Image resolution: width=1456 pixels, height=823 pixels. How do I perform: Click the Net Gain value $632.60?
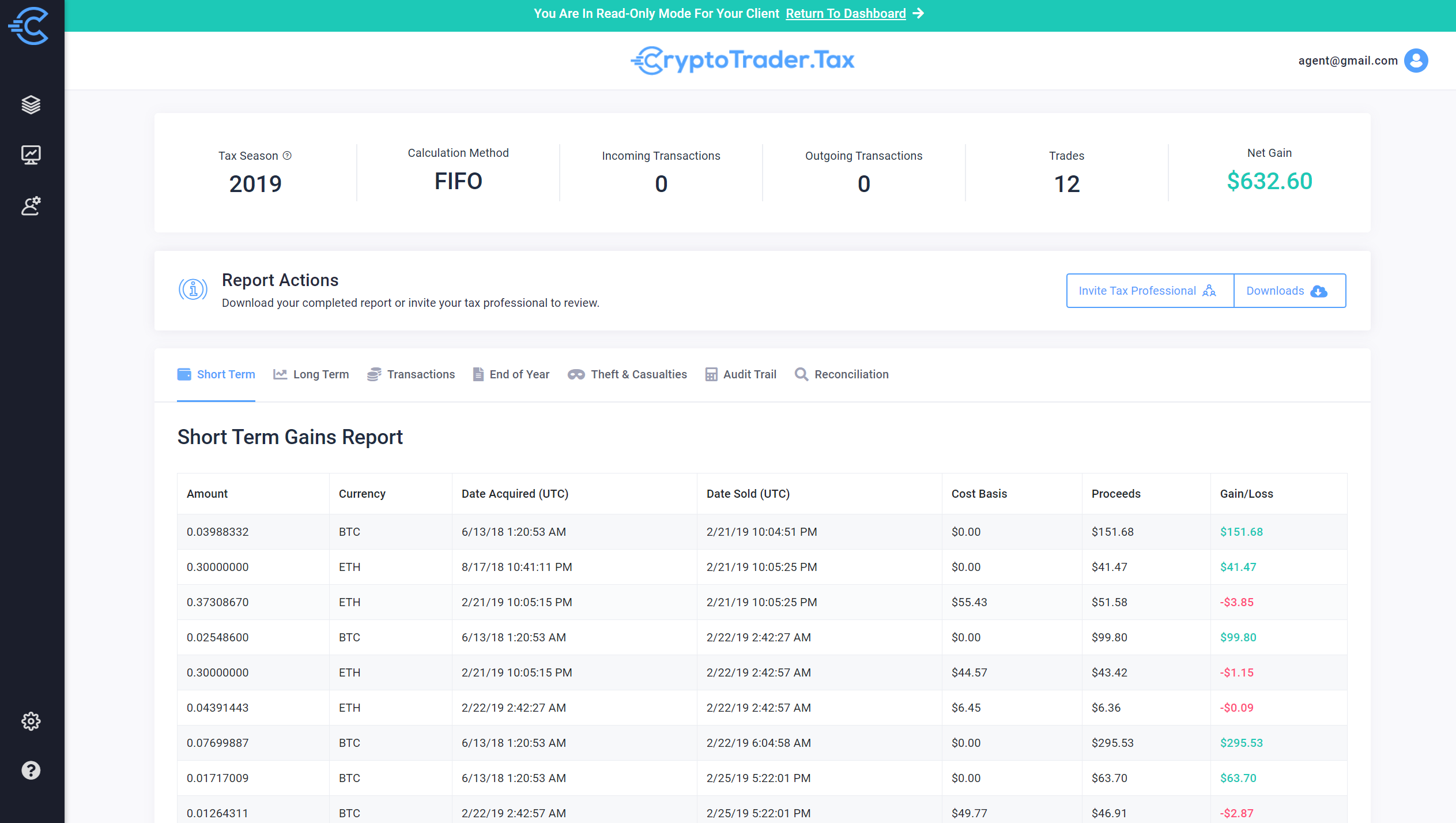point(1269,181)
